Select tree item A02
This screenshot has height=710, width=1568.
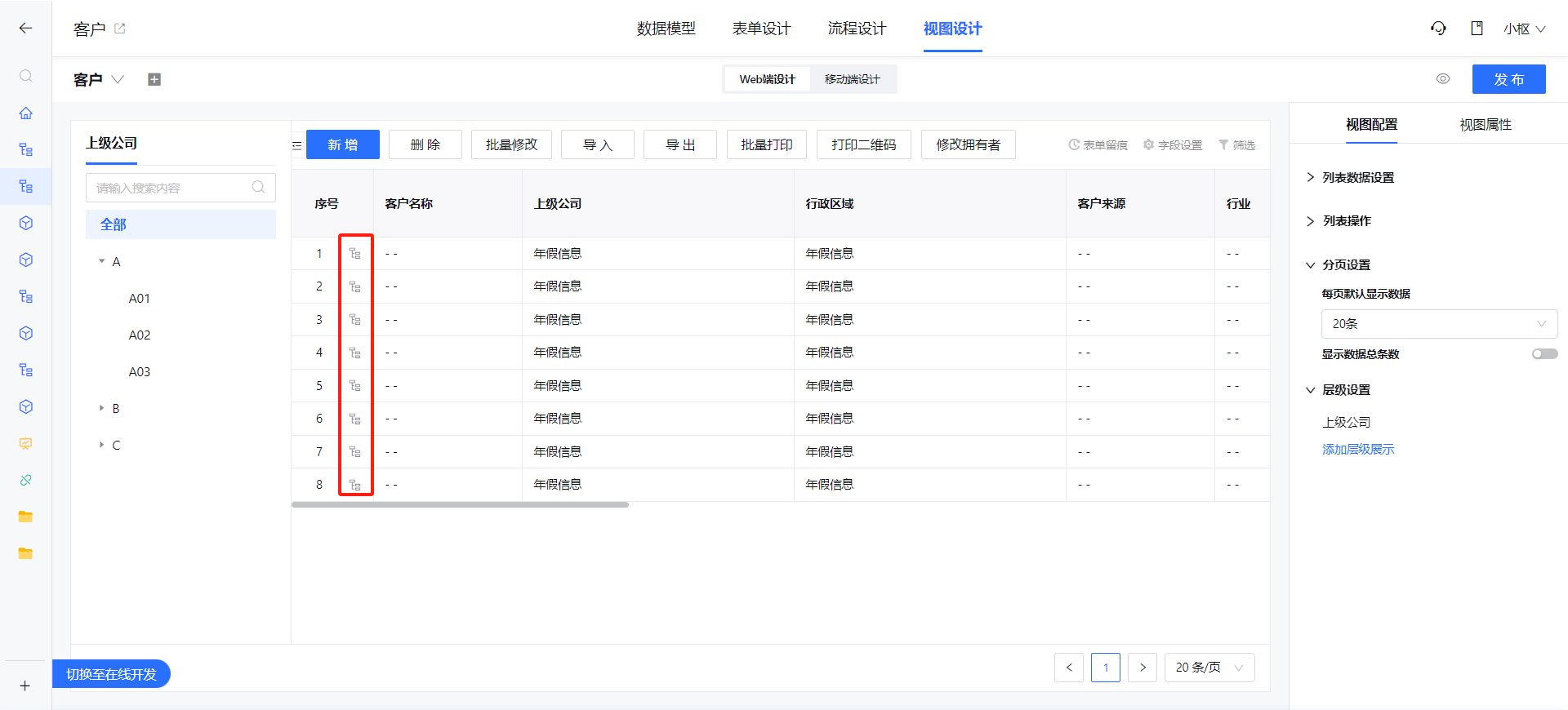tap(140, 335)
